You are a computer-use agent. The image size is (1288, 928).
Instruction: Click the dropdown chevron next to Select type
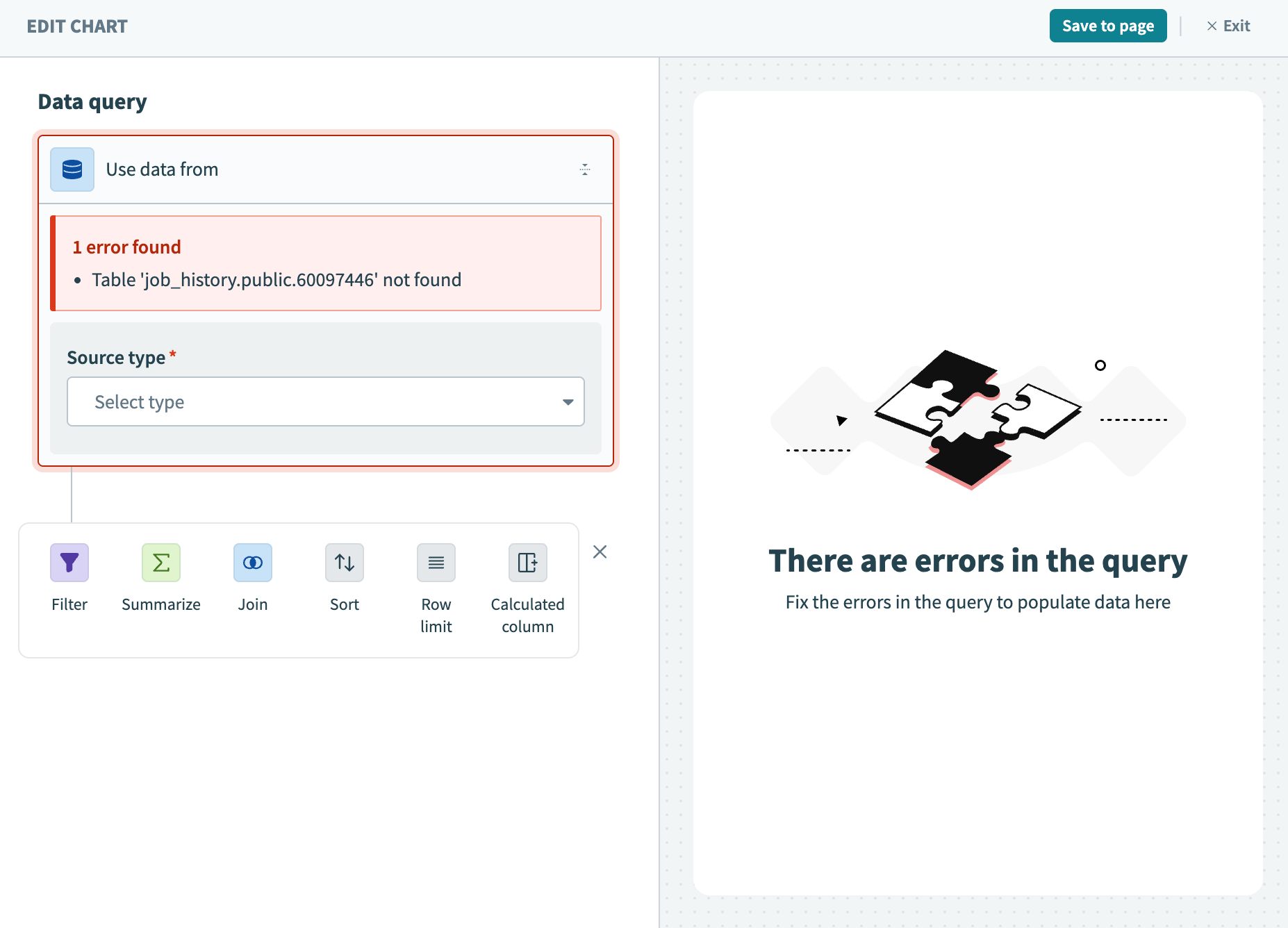[568, 401]
